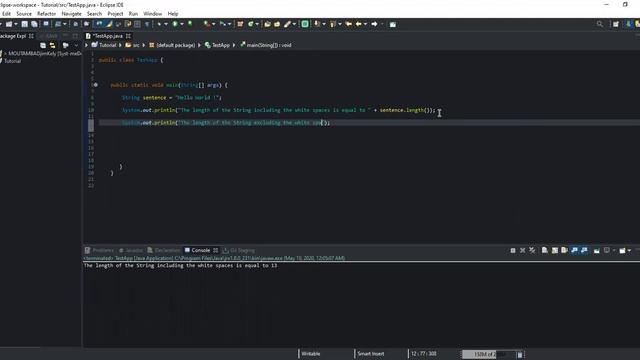Click Smart Insert in status bar
The height and width of the screenshot is (360, 640).
tap(371, 354)
